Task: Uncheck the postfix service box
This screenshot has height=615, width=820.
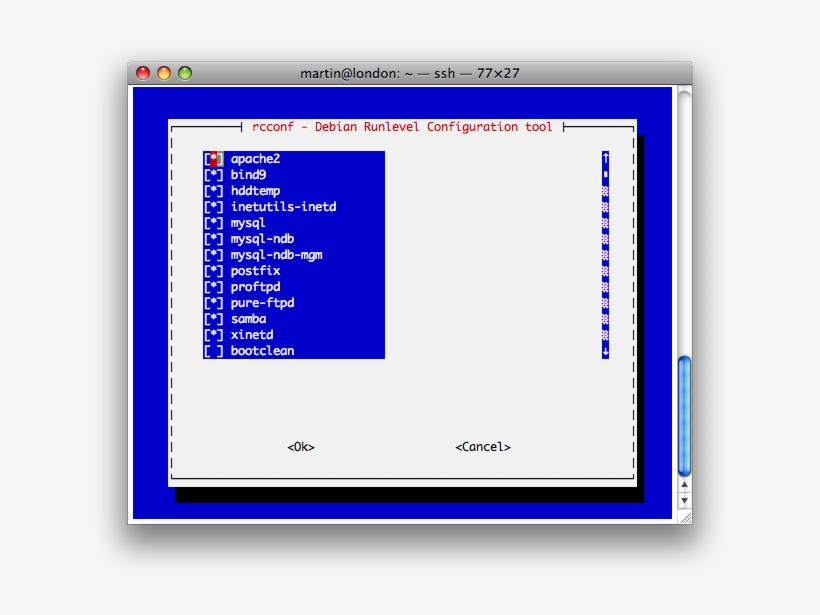Action: tap(213, 271)
